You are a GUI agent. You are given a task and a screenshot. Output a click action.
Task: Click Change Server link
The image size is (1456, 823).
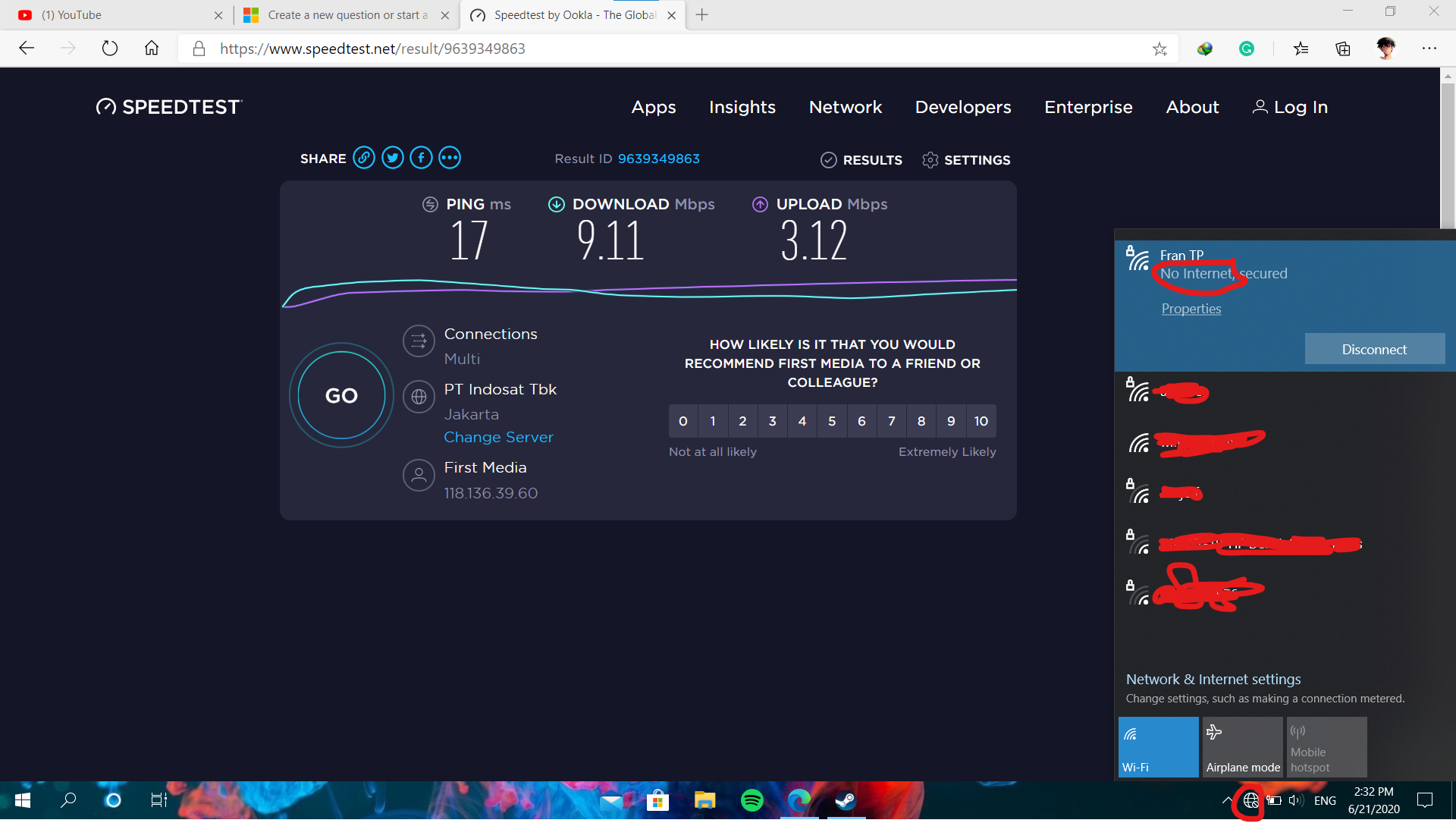(x=498, y=437)
